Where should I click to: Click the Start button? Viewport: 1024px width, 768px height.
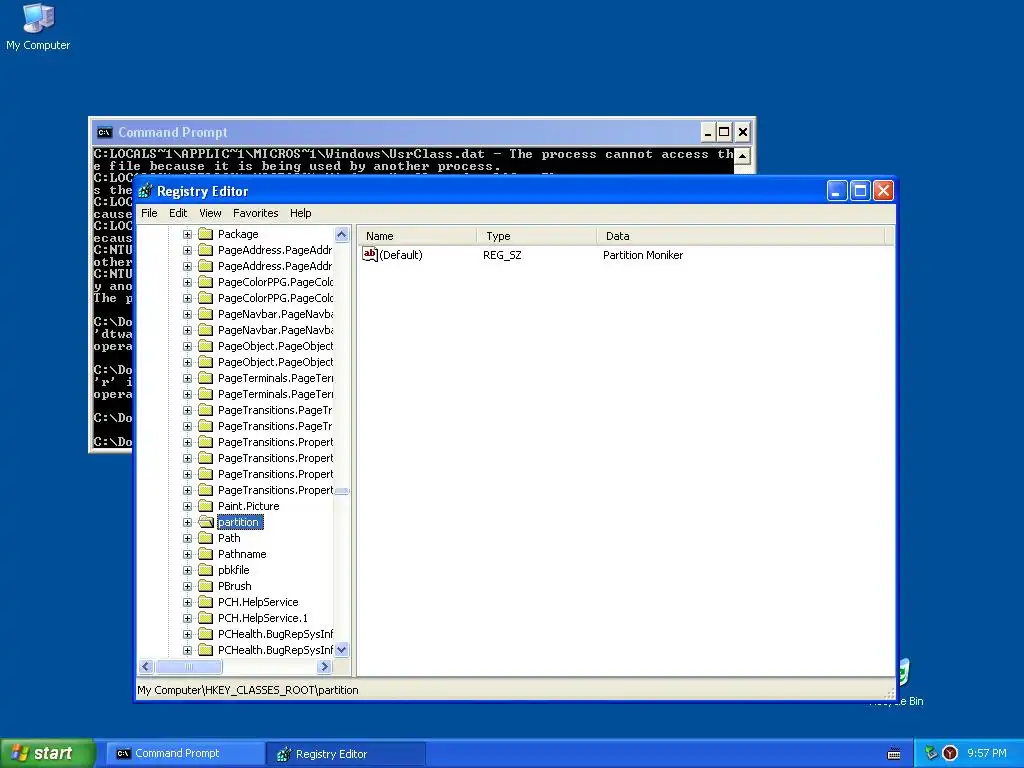pos(48,753)
